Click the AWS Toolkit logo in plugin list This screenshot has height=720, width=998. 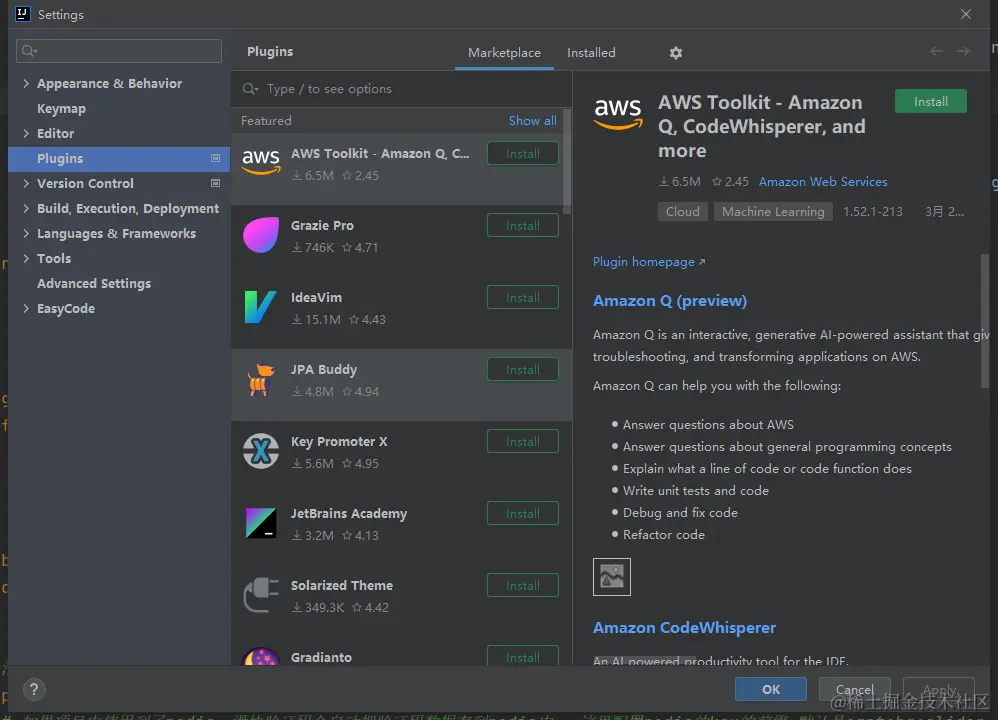coord(261,162)
